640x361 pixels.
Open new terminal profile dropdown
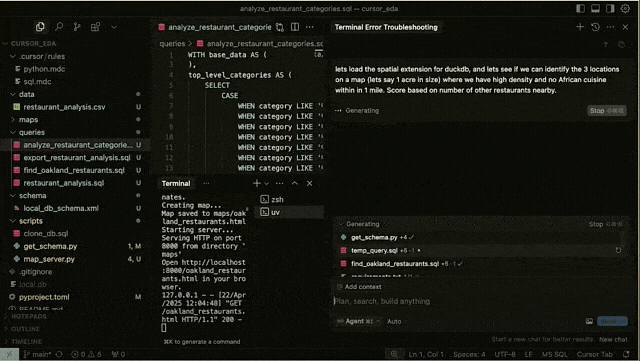point(267,184)
